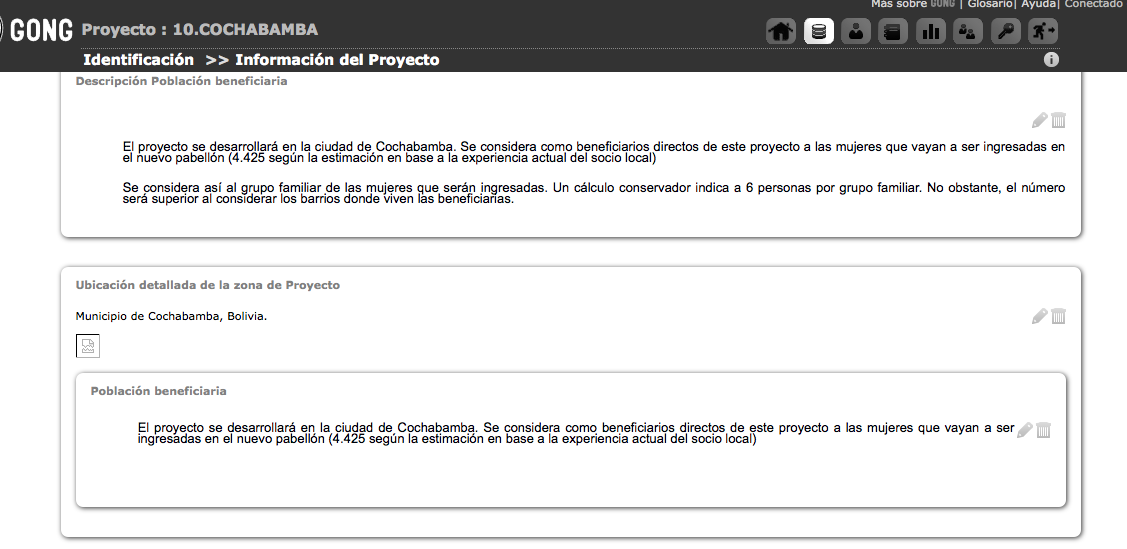Viewport: 1127px width, 549px height.
Task: Open the key icon section
Action: [1006, 32]
